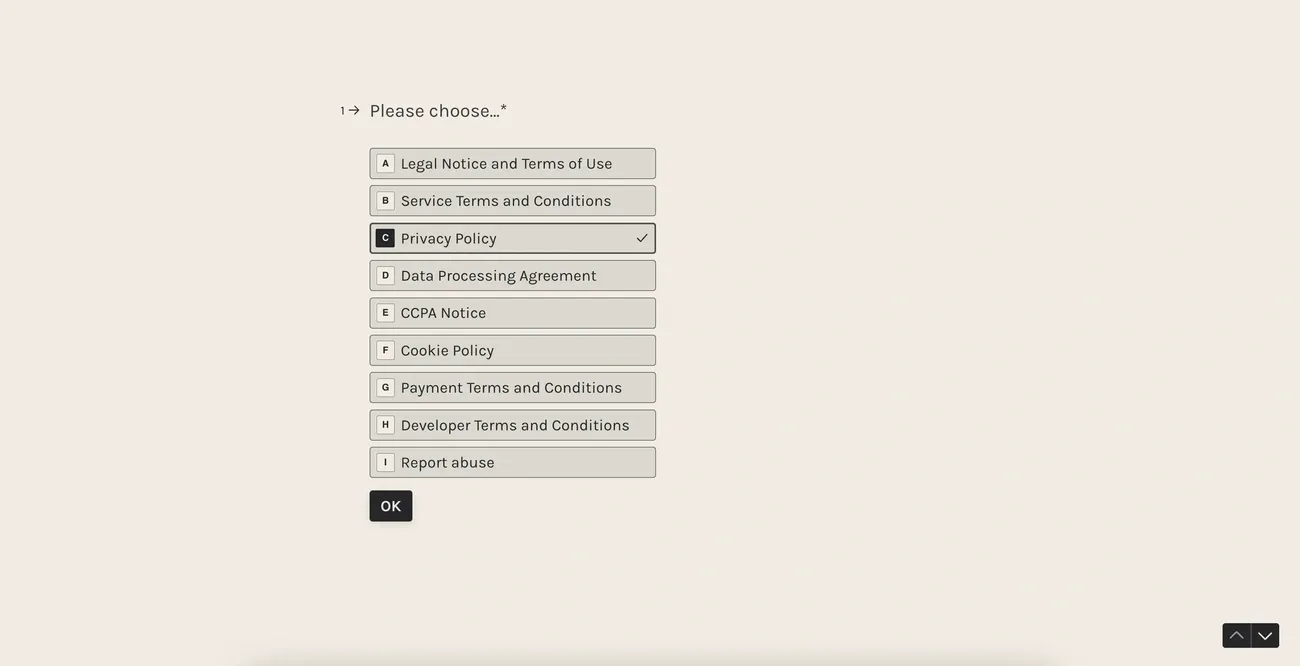Click the letter I key badge
1300x666 pixels.
[385, 463]
